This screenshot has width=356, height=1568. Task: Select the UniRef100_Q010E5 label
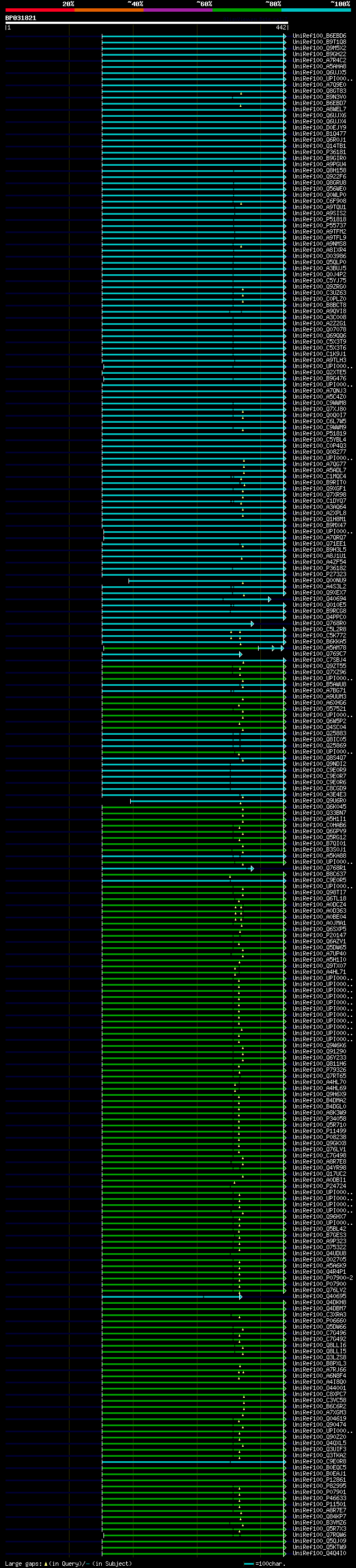click(x=319, y=605)
